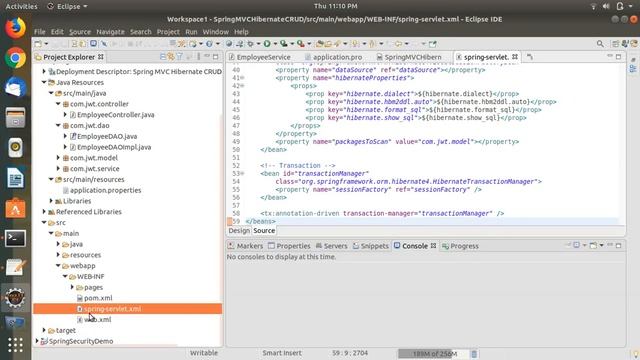Click the Debug bug icon in toolbar
The width and height of the screenshot is (640, 360).
coord(250,44)
